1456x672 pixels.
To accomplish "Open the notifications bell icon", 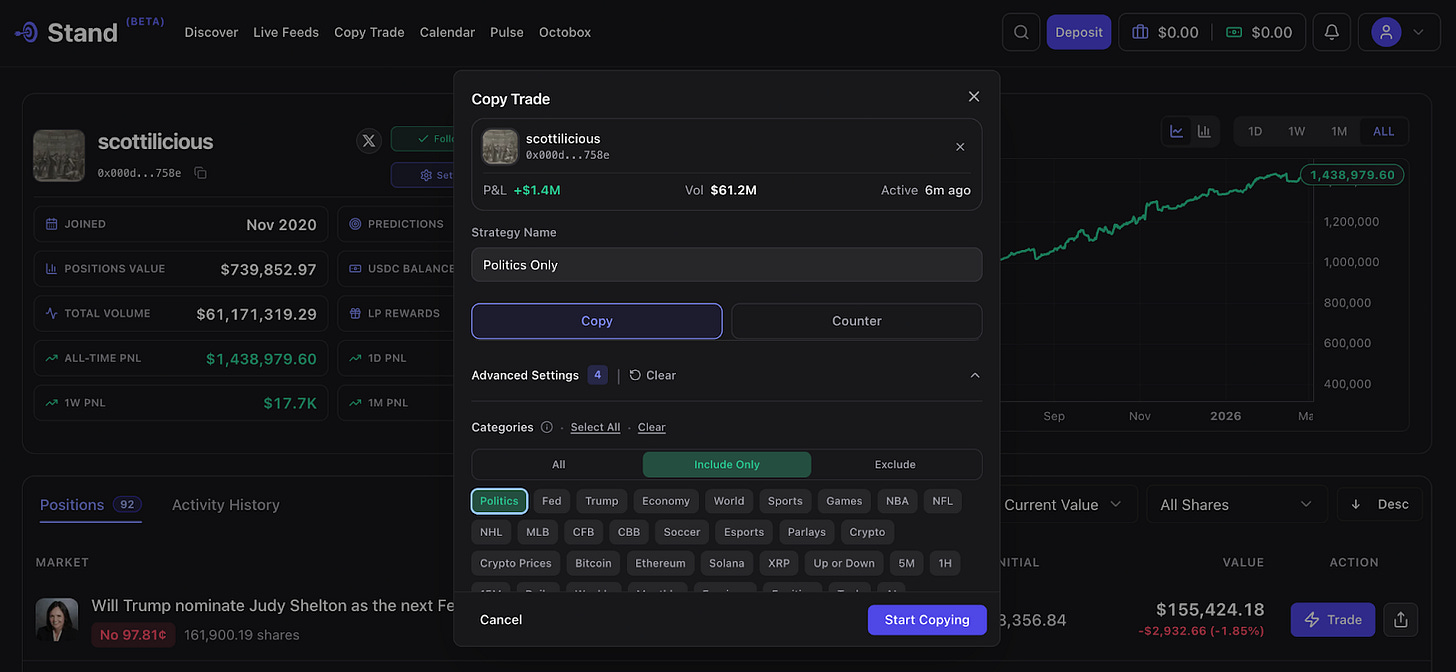I will 1331,32.
